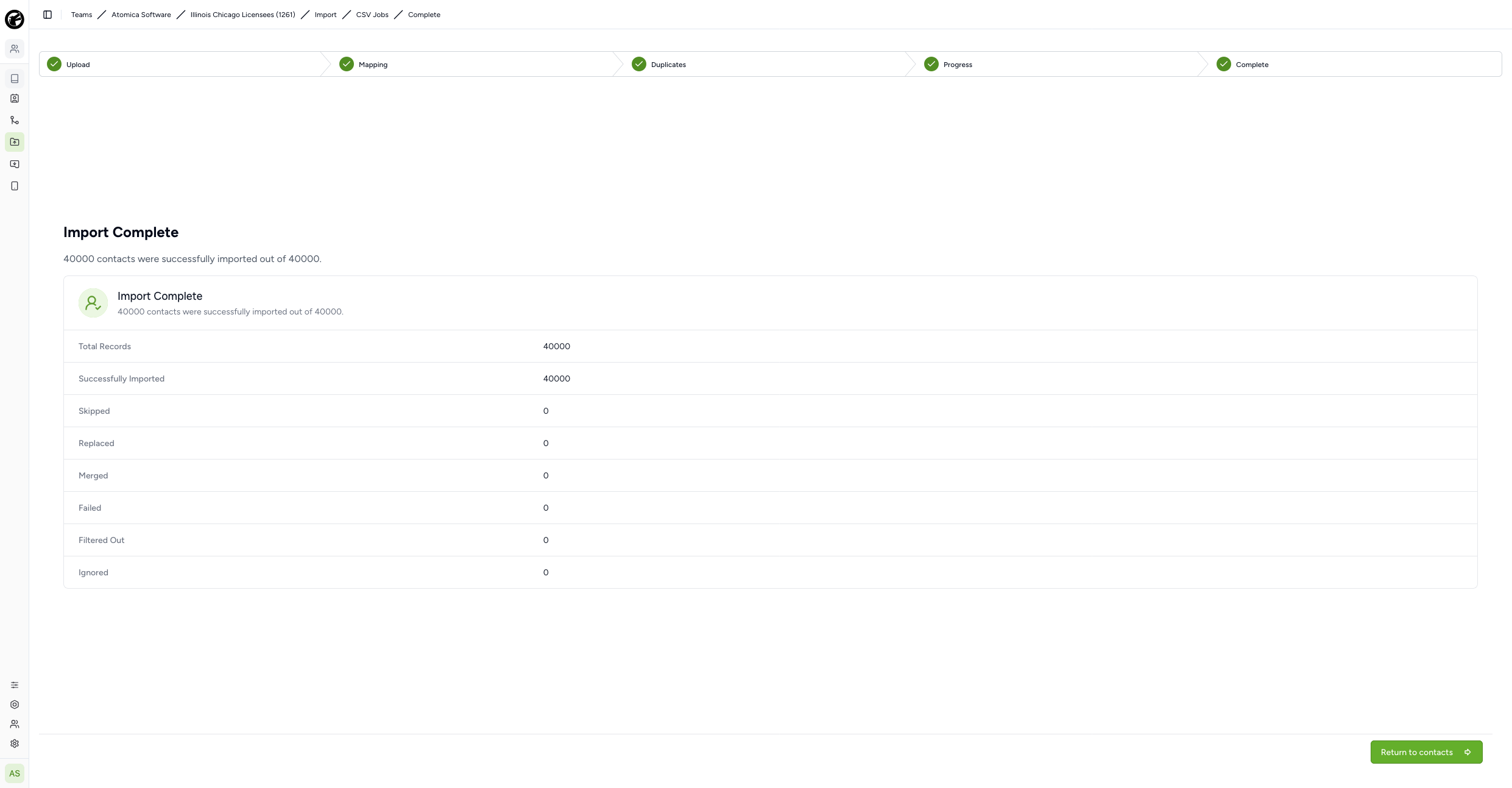Click the Successfully Imported value 40000
This screenshot has height=788, width=1512.
coord(557,378)
